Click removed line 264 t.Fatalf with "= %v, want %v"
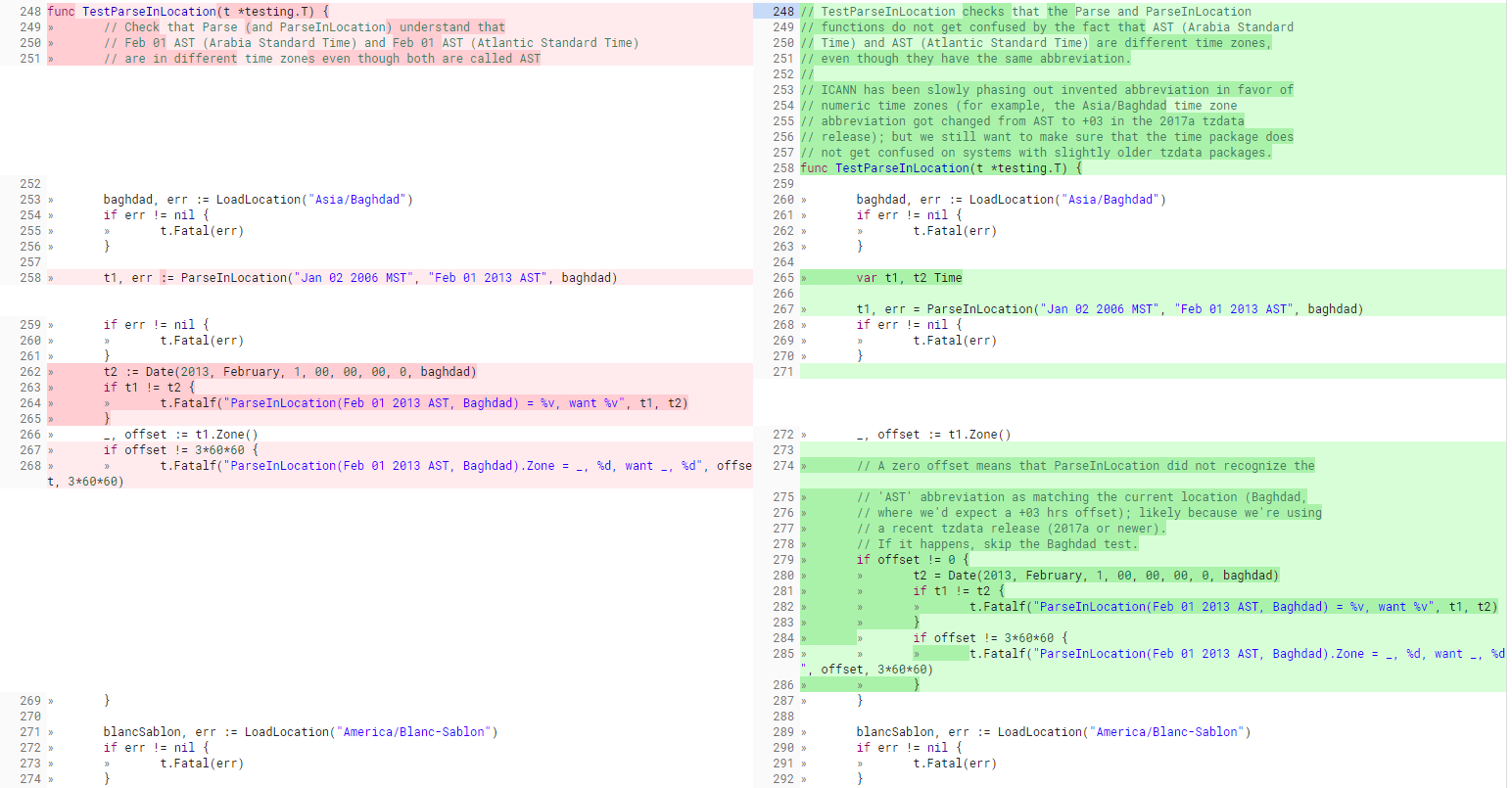The height and width of the screenshot is (788, 1512). pos(424,403)
